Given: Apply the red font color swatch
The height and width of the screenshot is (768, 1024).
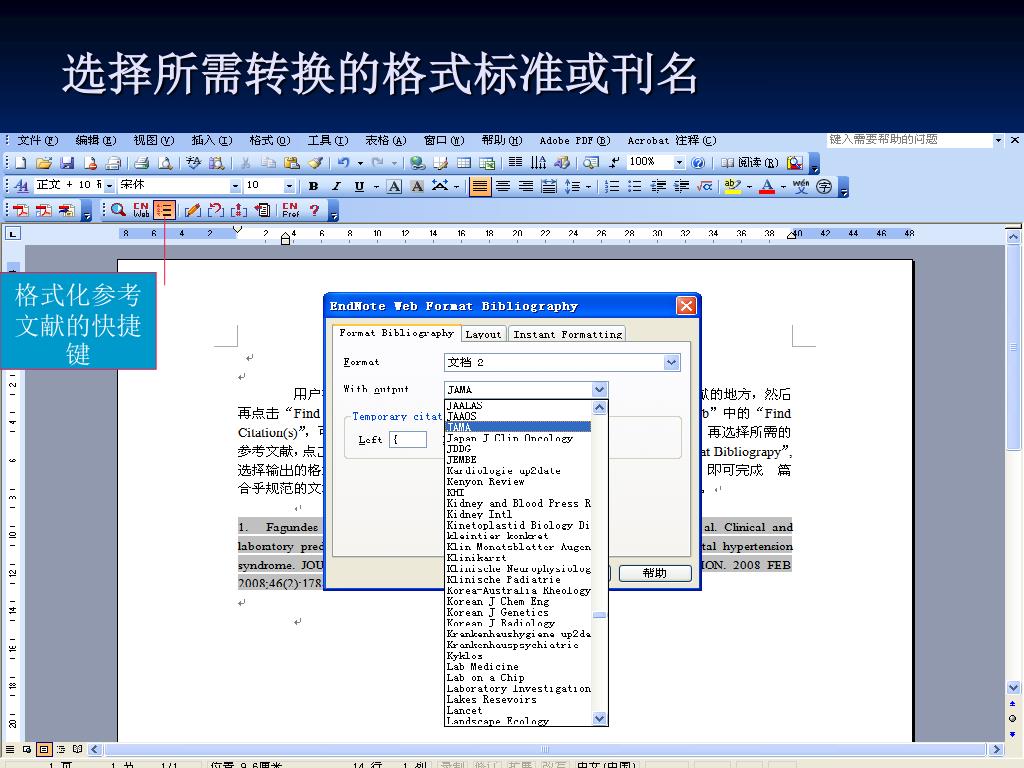Looking at the screenshot, I should [767, 186].
